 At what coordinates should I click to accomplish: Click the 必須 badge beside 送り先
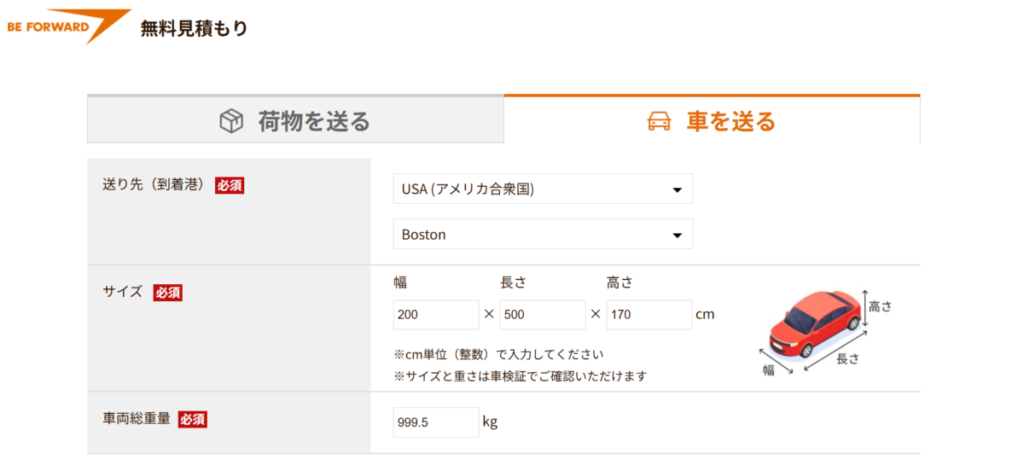pos(230,185)
